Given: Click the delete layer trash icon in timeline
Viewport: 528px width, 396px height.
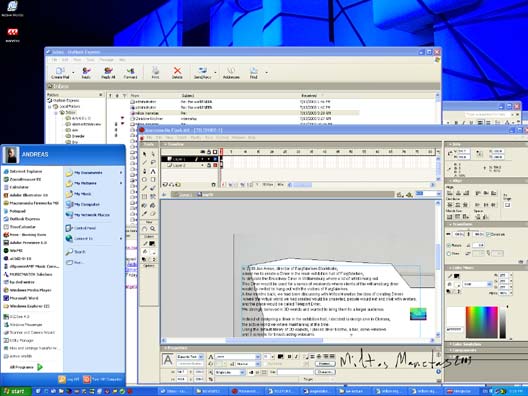Looking at the screenshot, I should click(x=213, y=185).
